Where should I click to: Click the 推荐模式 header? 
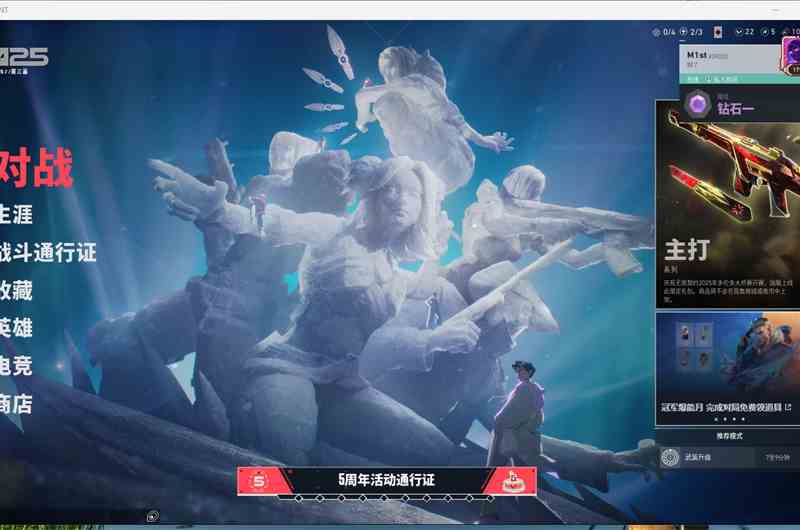730,436
